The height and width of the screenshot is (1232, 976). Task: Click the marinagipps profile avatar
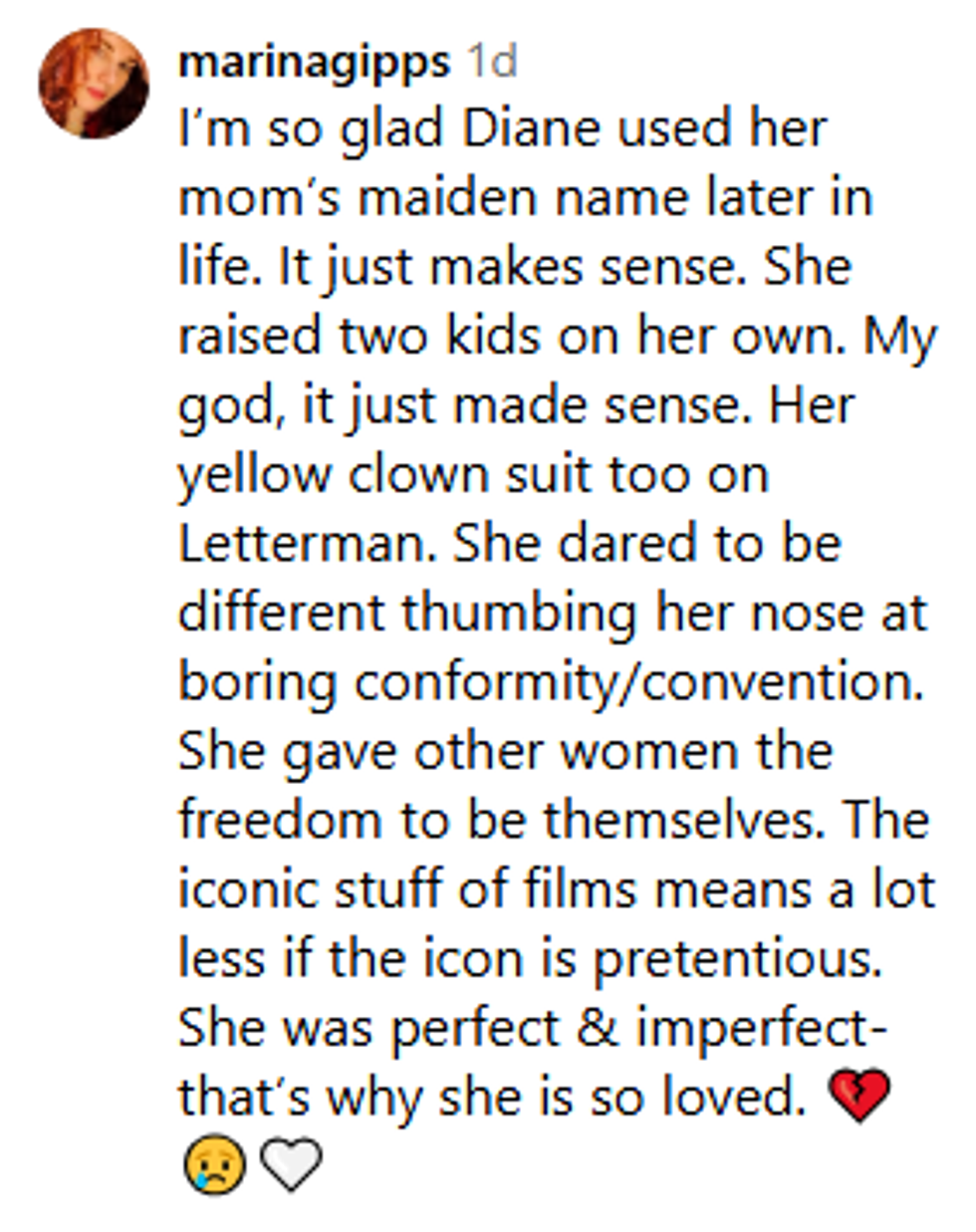[93, 84]
